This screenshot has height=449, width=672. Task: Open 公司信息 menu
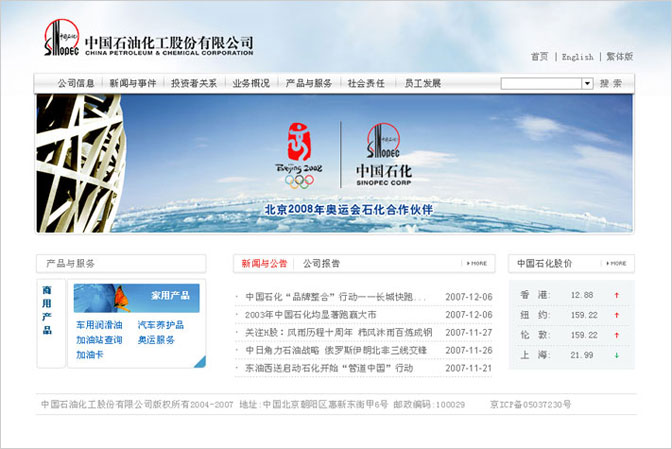click(76, 83)
